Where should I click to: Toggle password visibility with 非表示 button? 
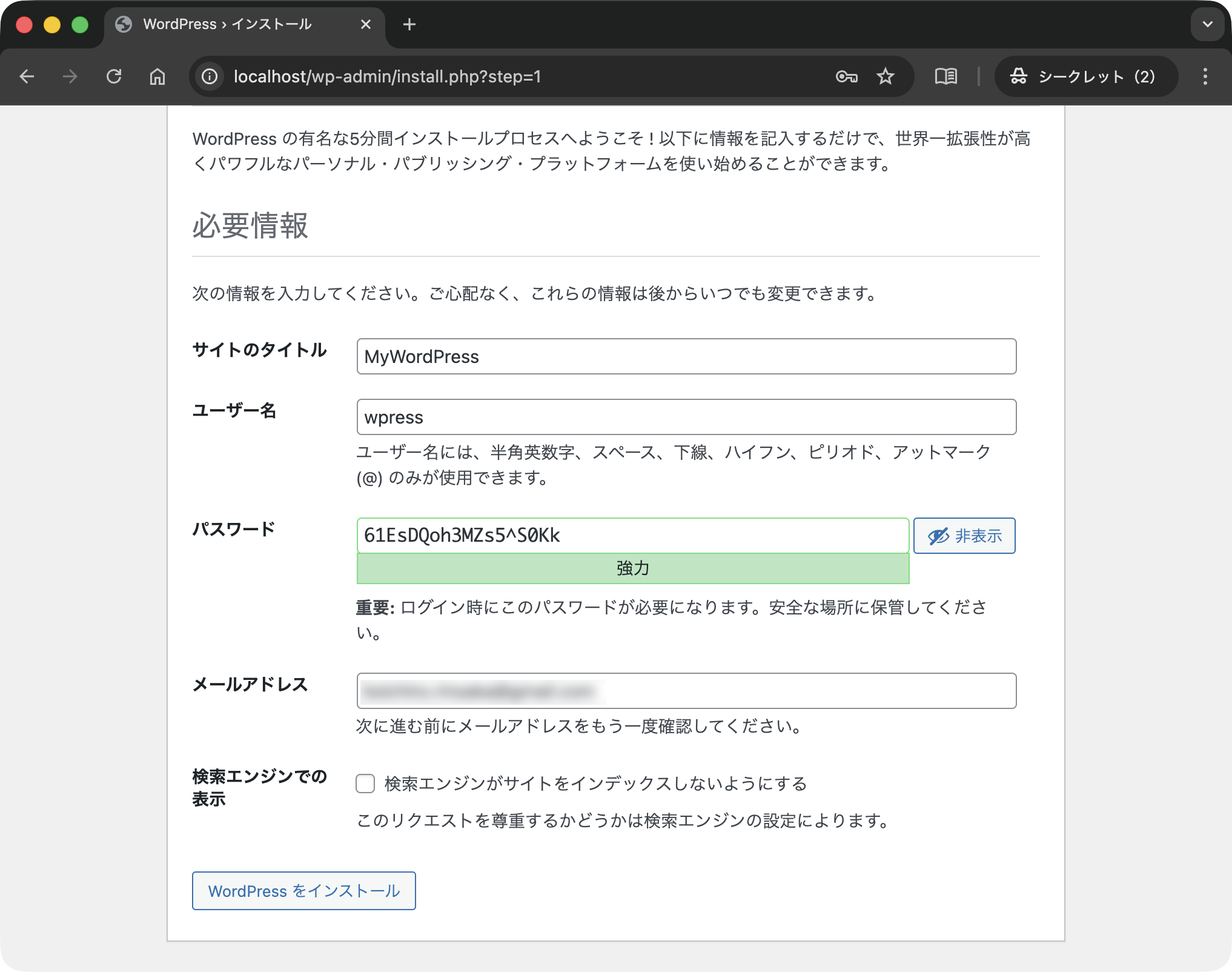tap(964, 536)
